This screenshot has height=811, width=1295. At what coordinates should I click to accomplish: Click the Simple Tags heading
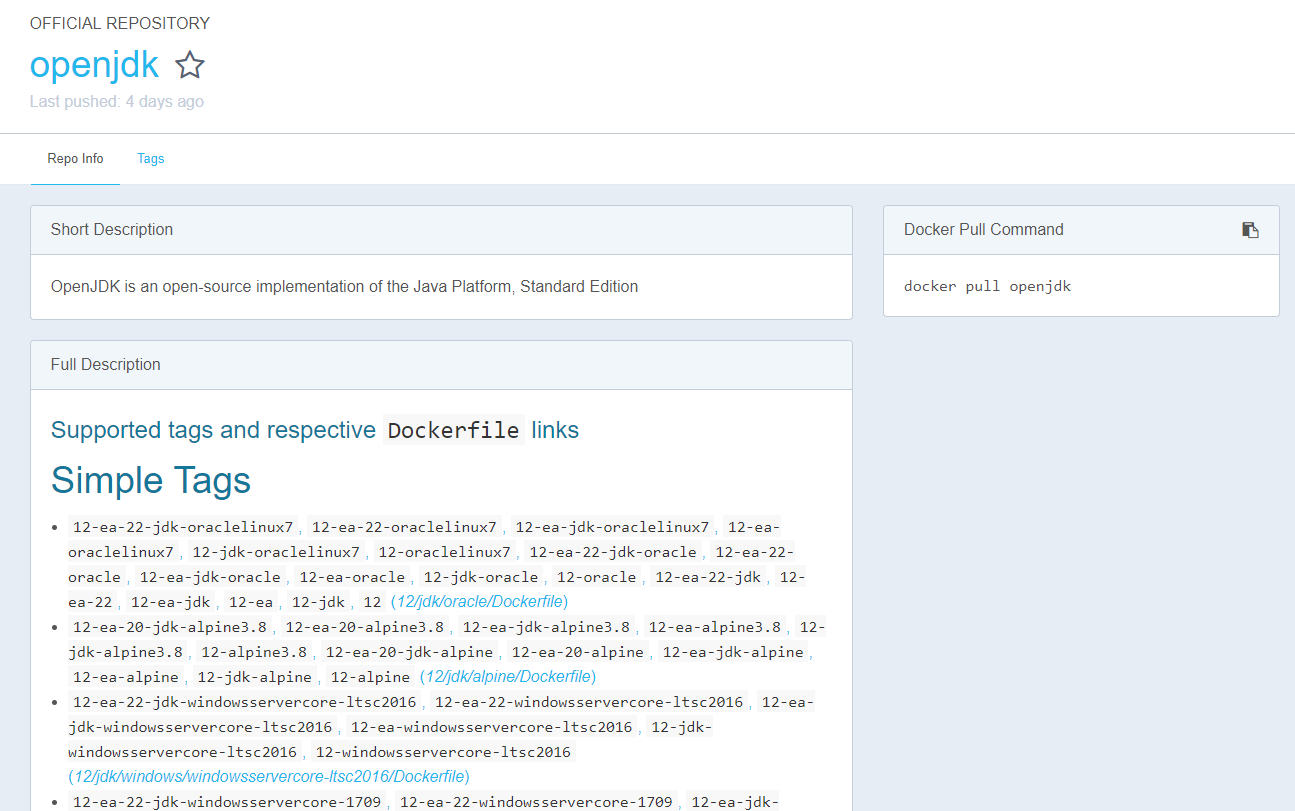(151, 481)
